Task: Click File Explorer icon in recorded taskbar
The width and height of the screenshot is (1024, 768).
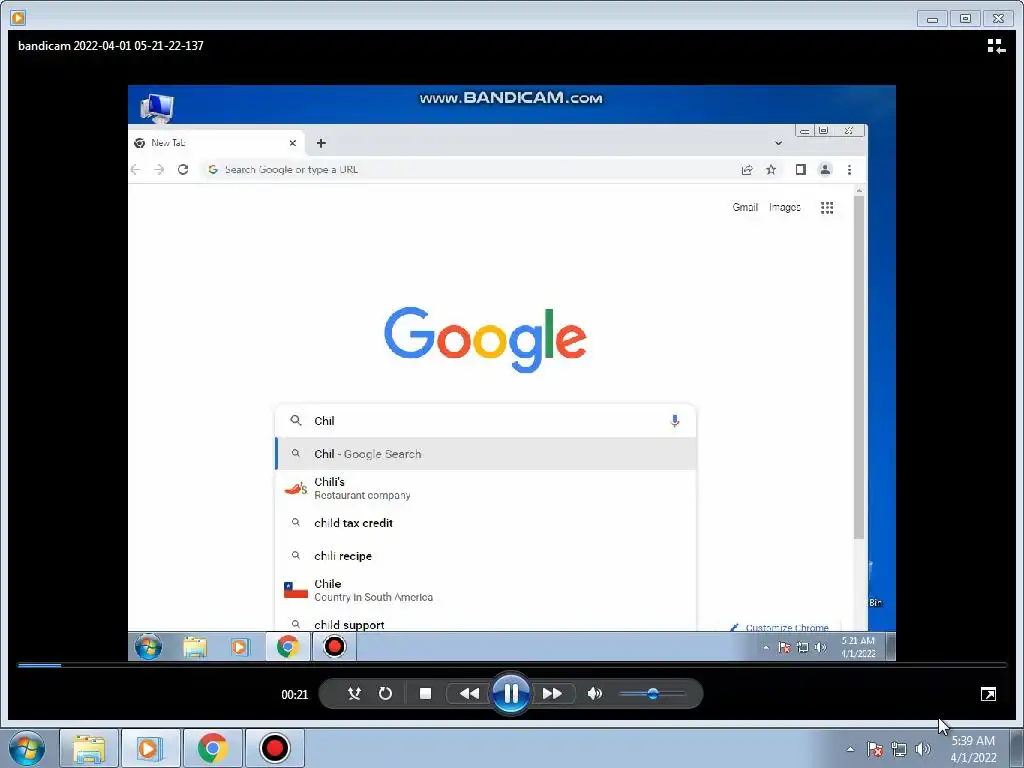Action: (x=195, y=647)
